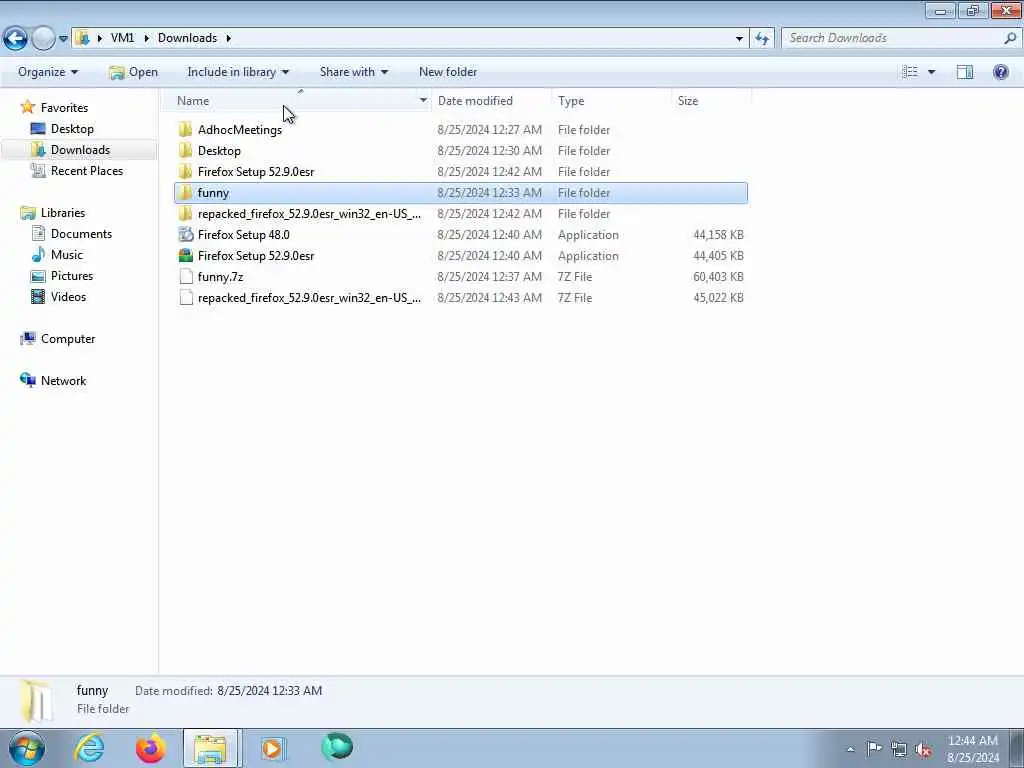Click the muted volume tray icon
The width and height of the screenshot is (1024, 768).
pos(923,749)
